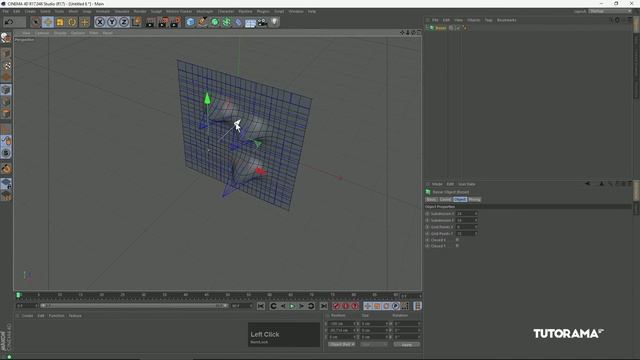Image resolution: width=640 pixels, height=360 pixels.
Task: Activate the Move tool
Action: pos(48,22)
